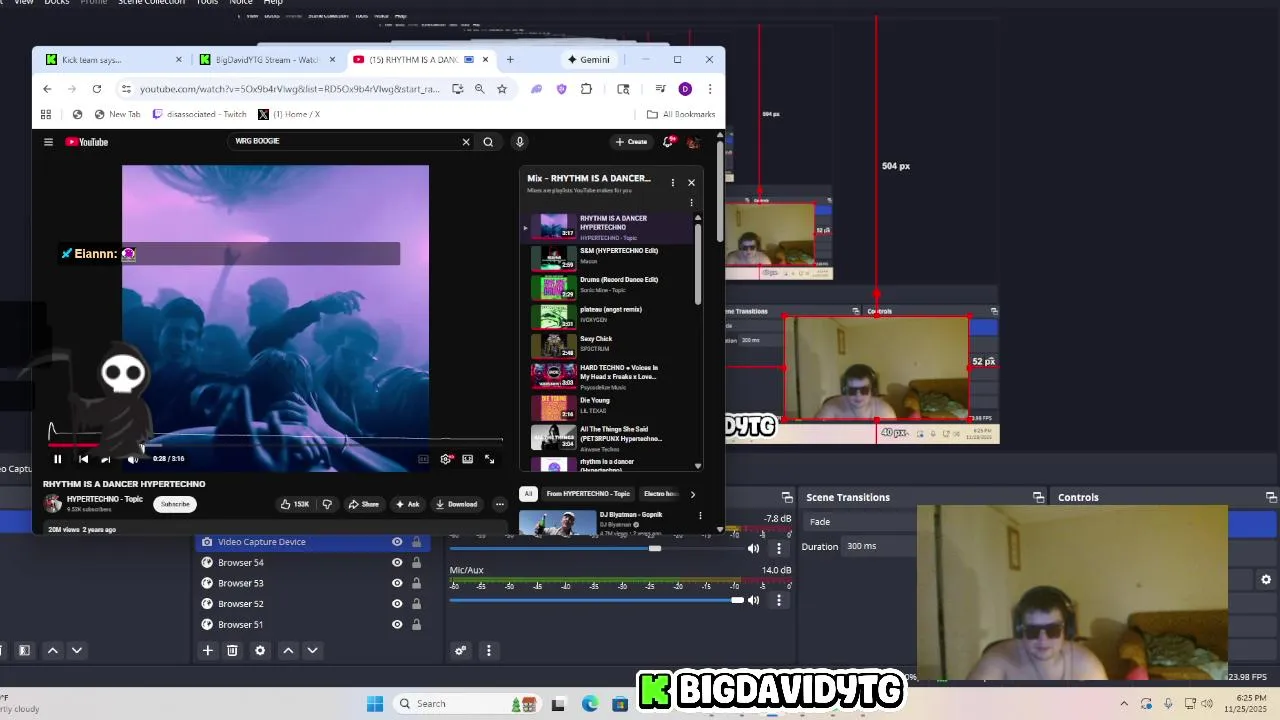Run search with magnifier icon on YouTube
The height and width of the screenshot is (720, 1280).
coord(488,142)
